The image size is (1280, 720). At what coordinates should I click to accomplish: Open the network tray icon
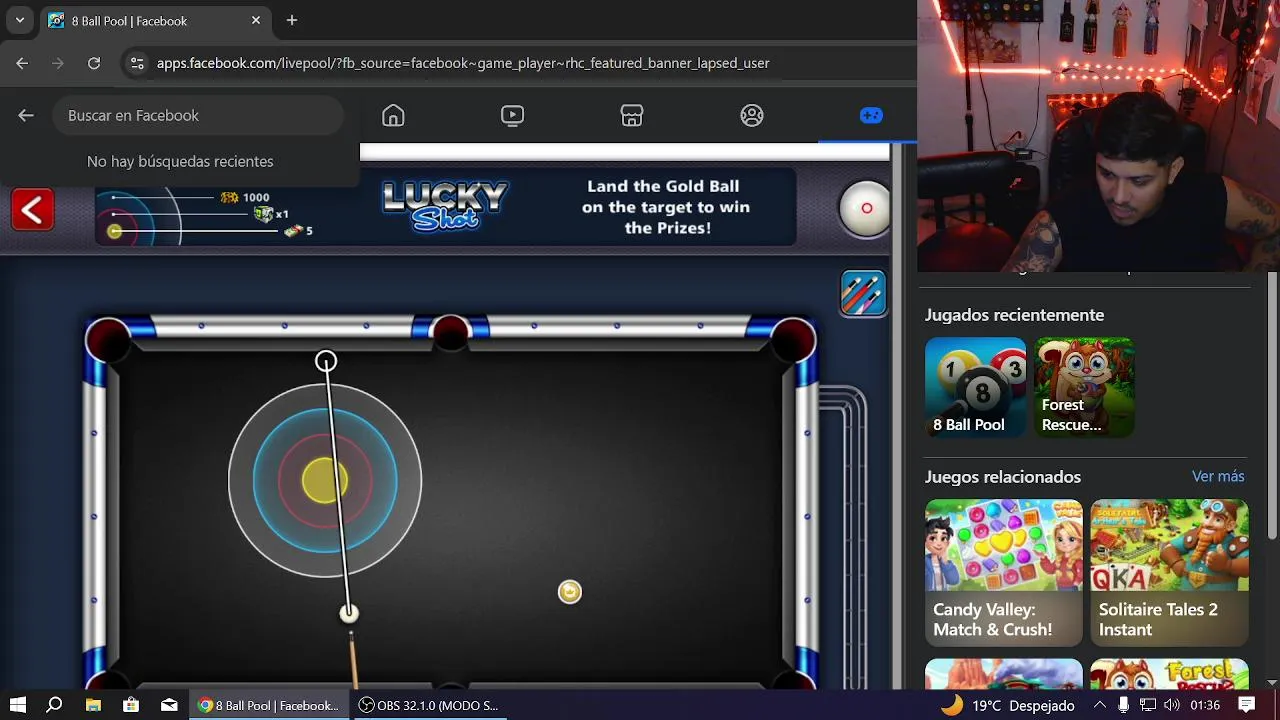click(x=1147, y=705)
